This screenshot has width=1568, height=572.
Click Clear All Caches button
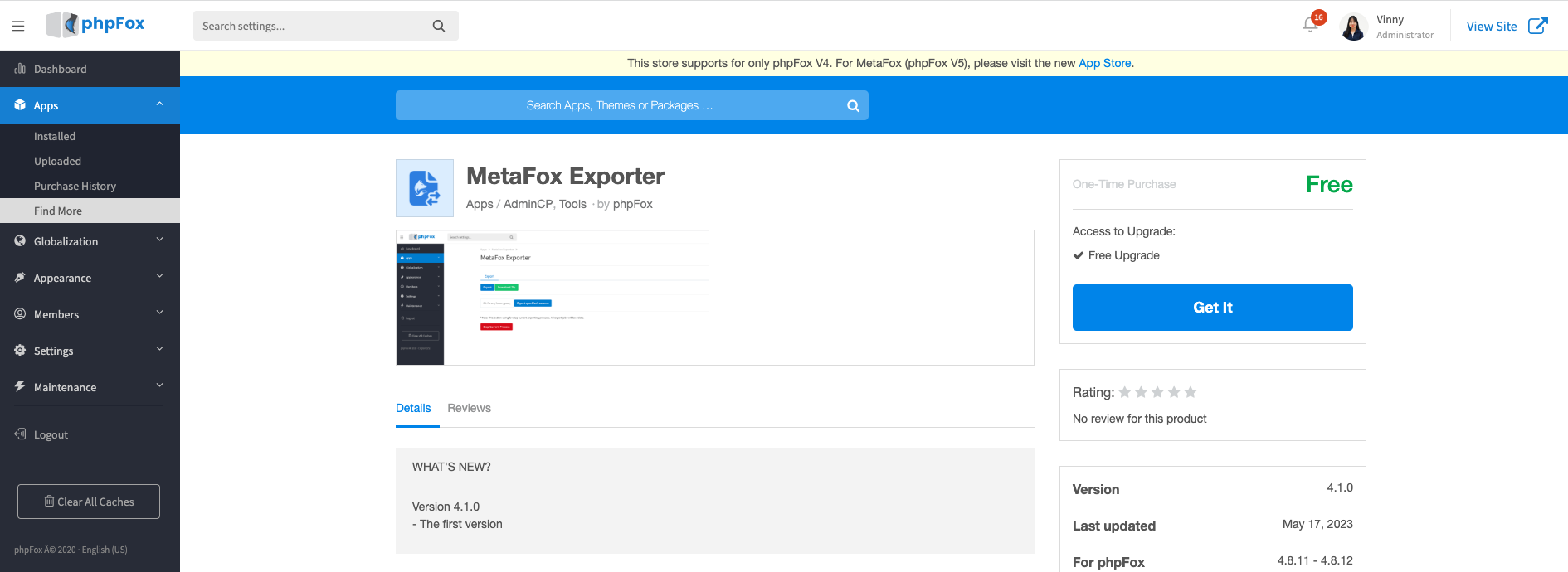[x=89, y=502]
